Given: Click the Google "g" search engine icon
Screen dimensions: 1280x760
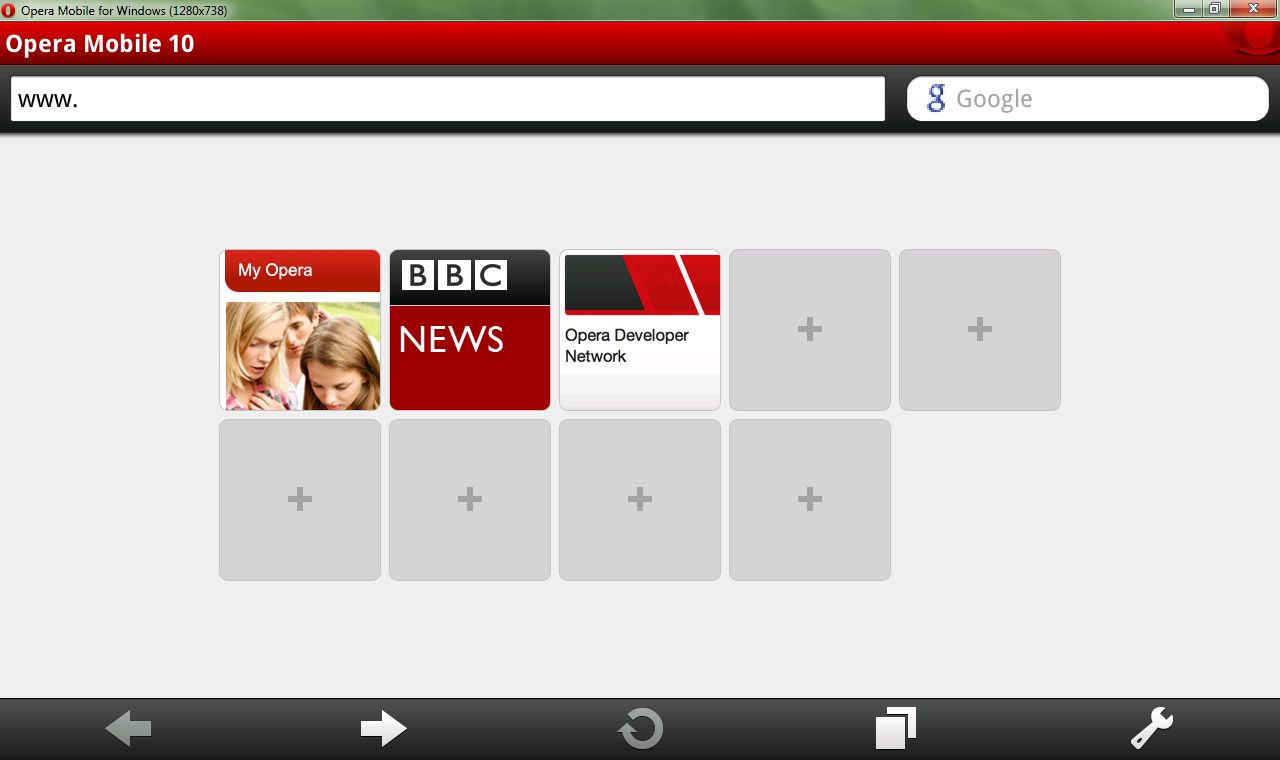Looking at the screenshot, I should [x=936, y=98].
